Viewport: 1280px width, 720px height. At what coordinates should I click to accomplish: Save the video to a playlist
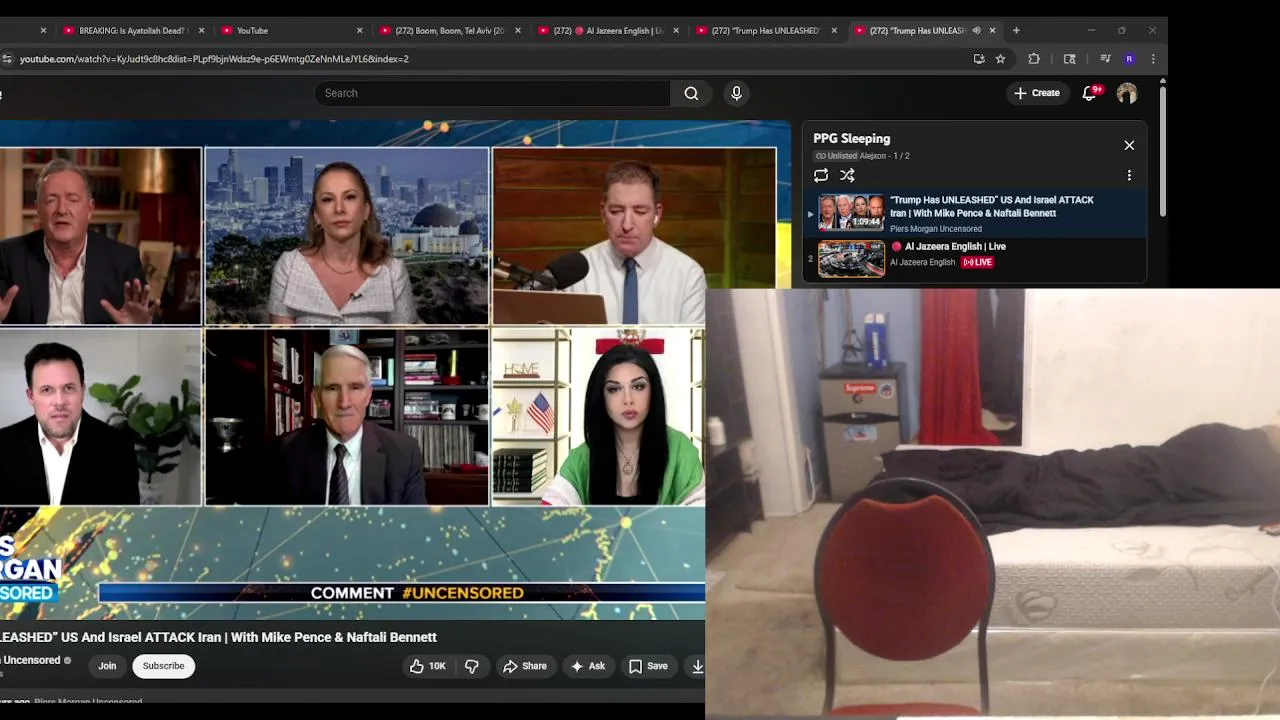click(x=648, y=666)
